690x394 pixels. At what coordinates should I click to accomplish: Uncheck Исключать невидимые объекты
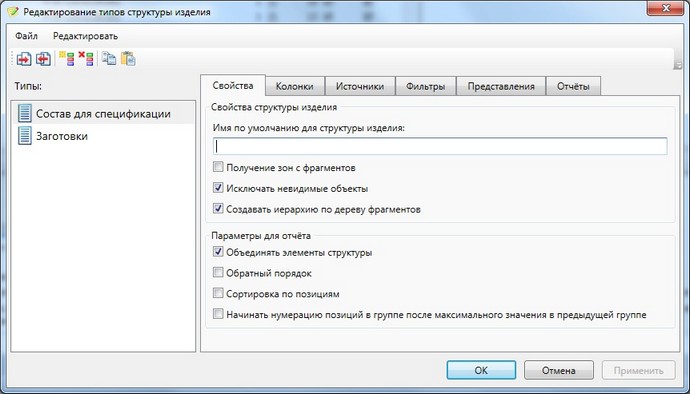tap(218, 188)
